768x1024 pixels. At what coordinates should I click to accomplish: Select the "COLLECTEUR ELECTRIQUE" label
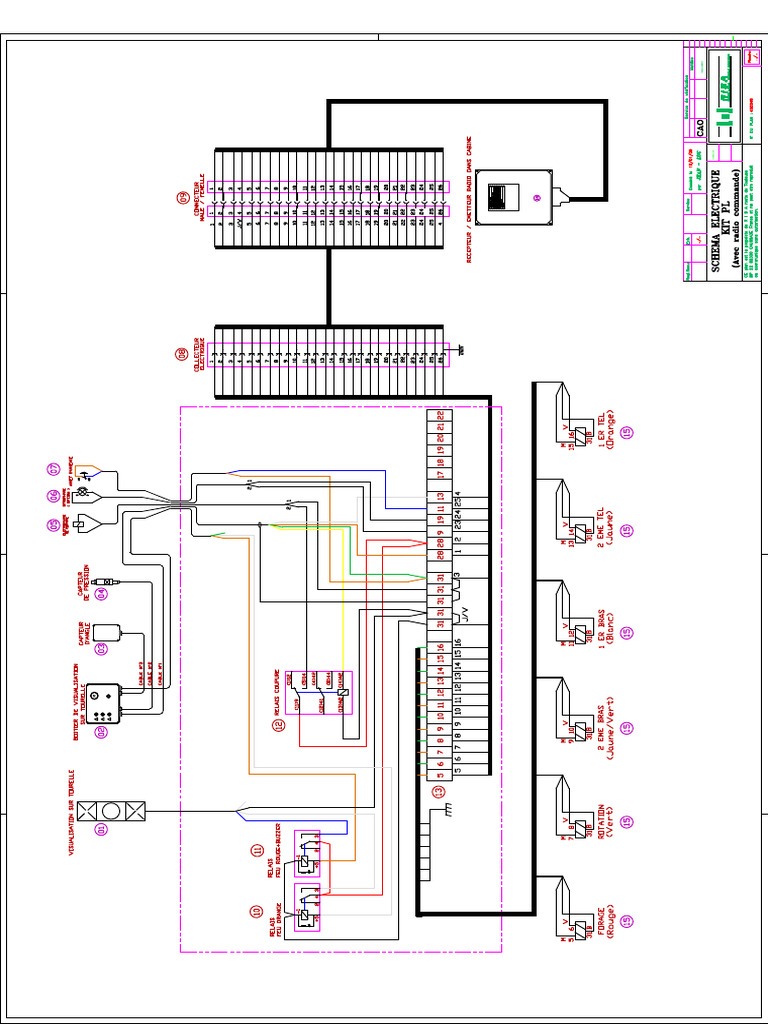pyautogui.click(x=199, y=355)
